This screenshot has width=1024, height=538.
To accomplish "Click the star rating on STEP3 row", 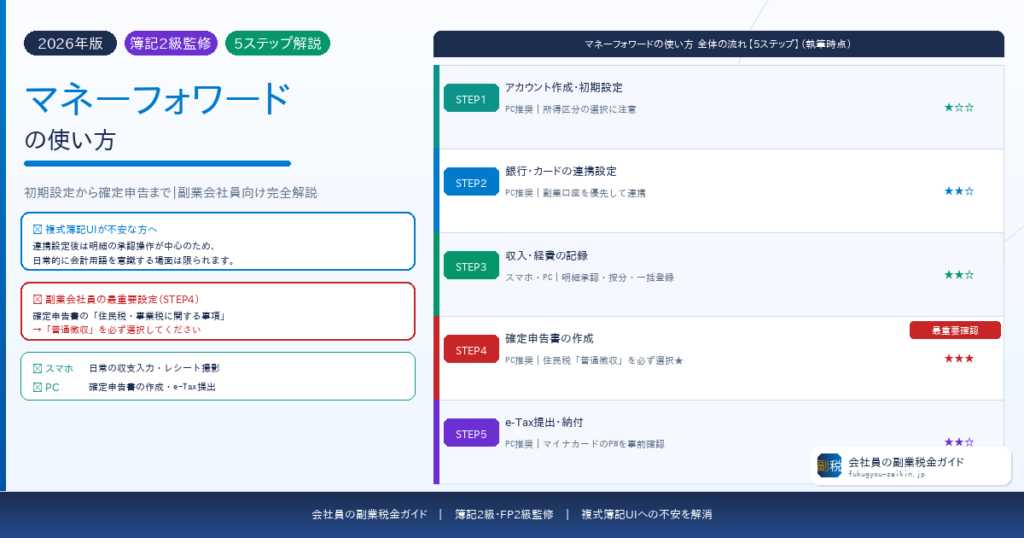I will tap(959, 274).
